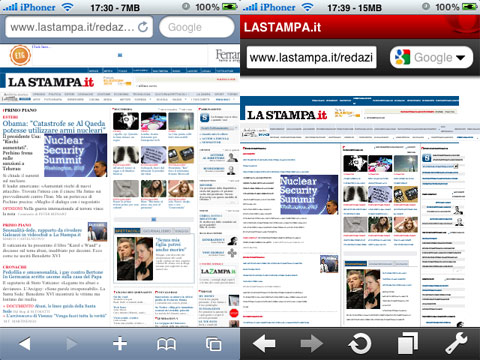Open the LAZAMPA.it banner in Safari page
The image size is (480, 360).
[x=218, y=272]
